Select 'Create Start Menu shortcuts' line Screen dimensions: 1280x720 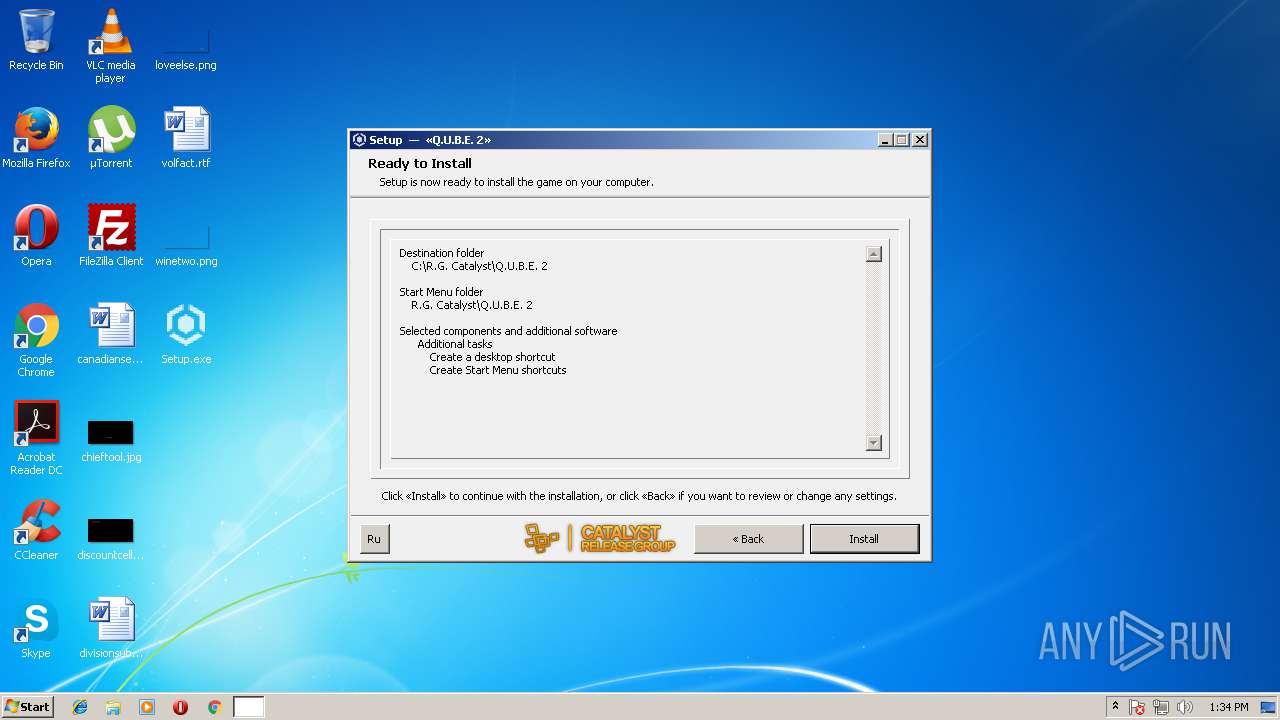498,370
